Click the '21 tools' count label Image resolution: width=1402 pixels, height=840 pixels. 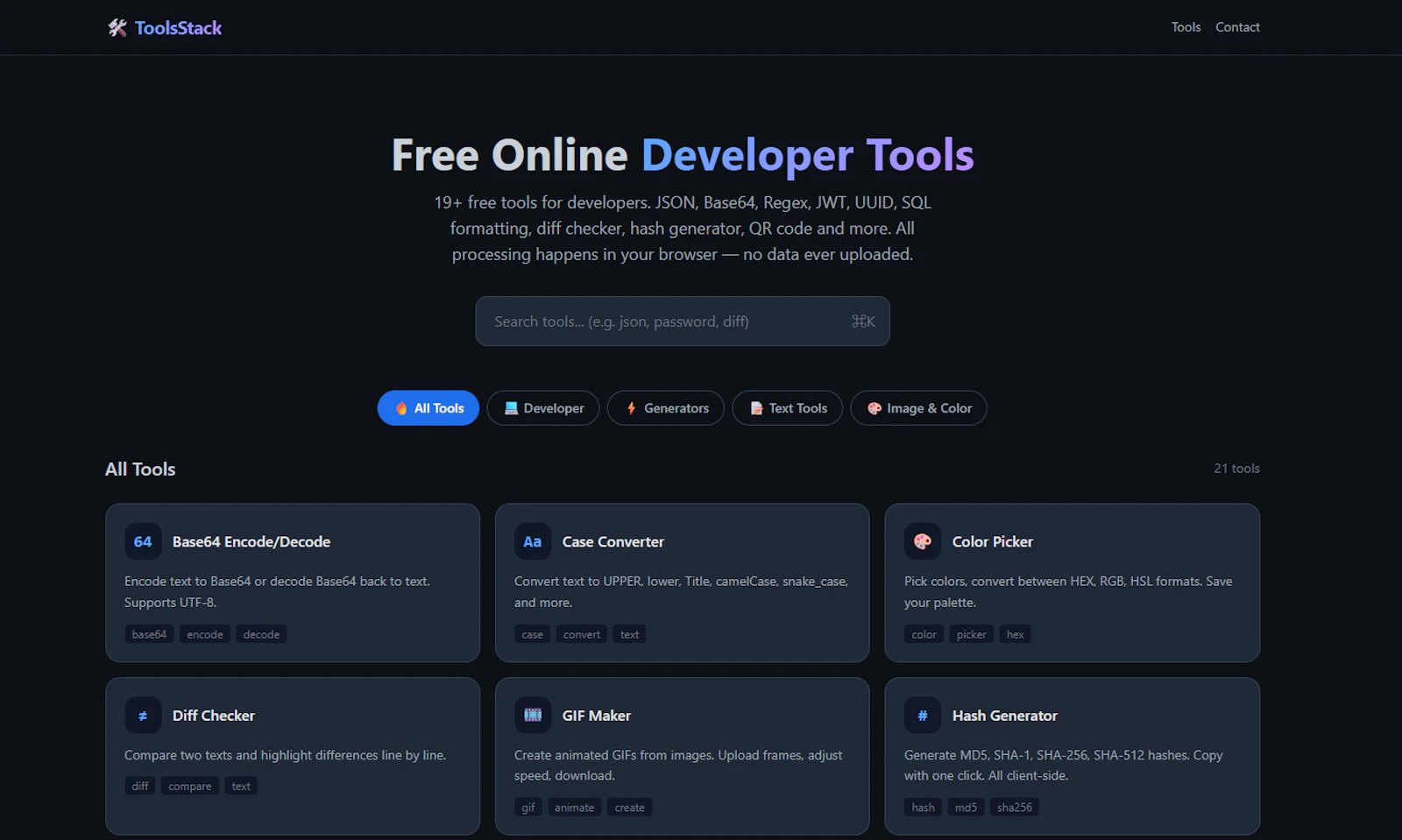click(x=1236, y=469)
